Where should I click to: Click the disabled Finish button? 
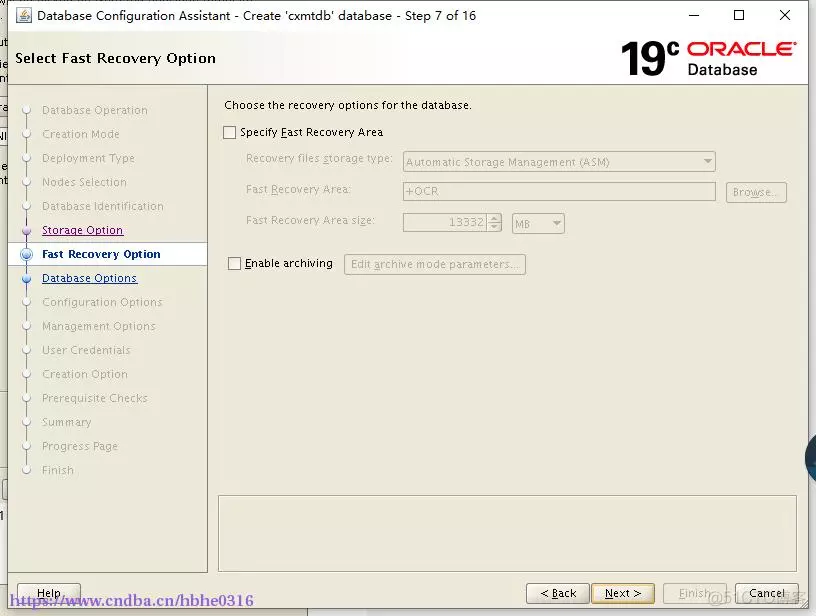coord(695,593)
